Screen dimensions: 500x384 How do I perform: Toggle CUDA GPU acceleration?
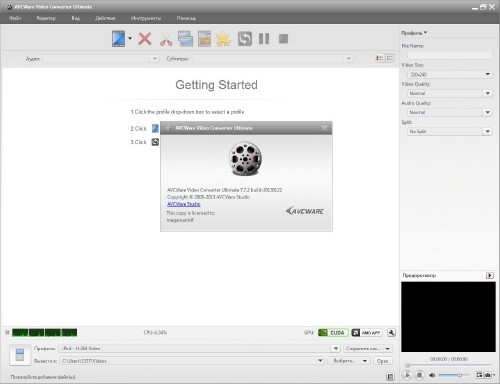(333, 333)
